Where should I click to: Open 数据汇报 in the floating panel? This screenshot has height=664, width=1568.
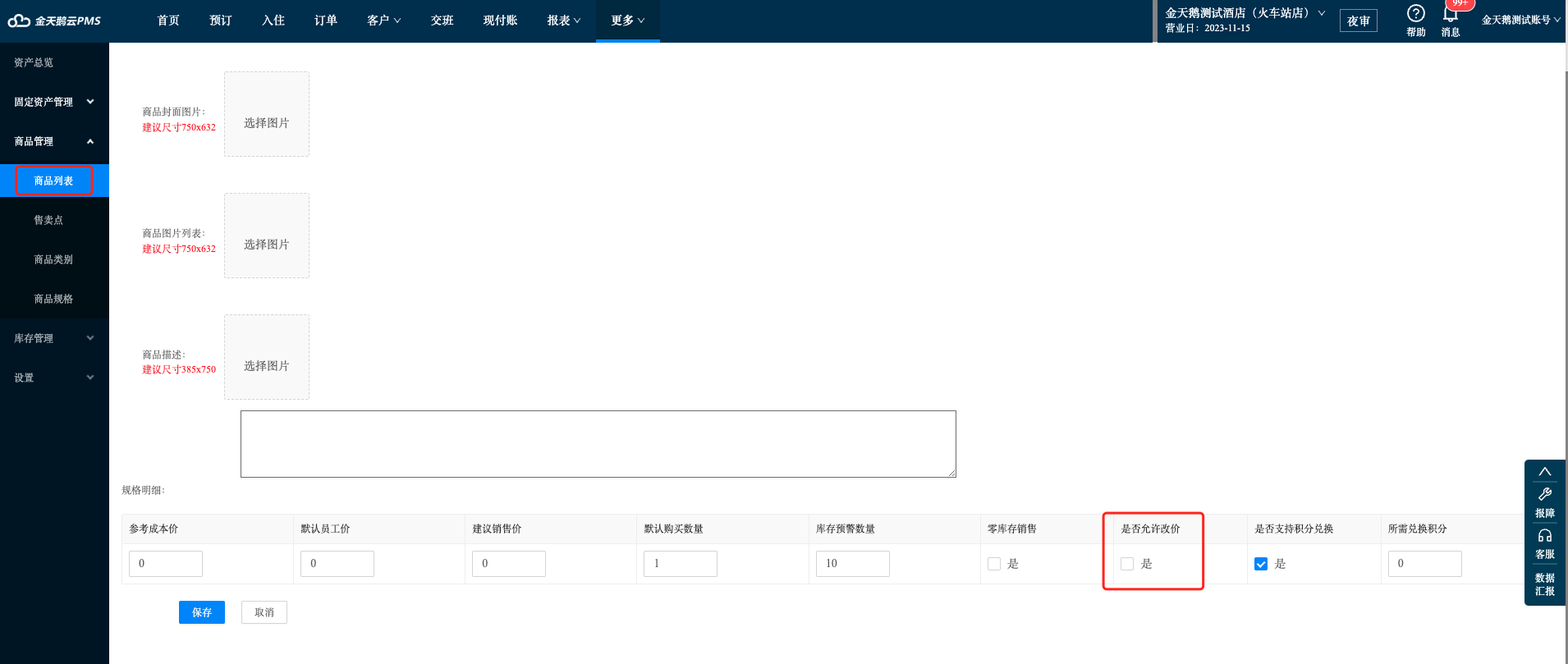(1544, 584)
